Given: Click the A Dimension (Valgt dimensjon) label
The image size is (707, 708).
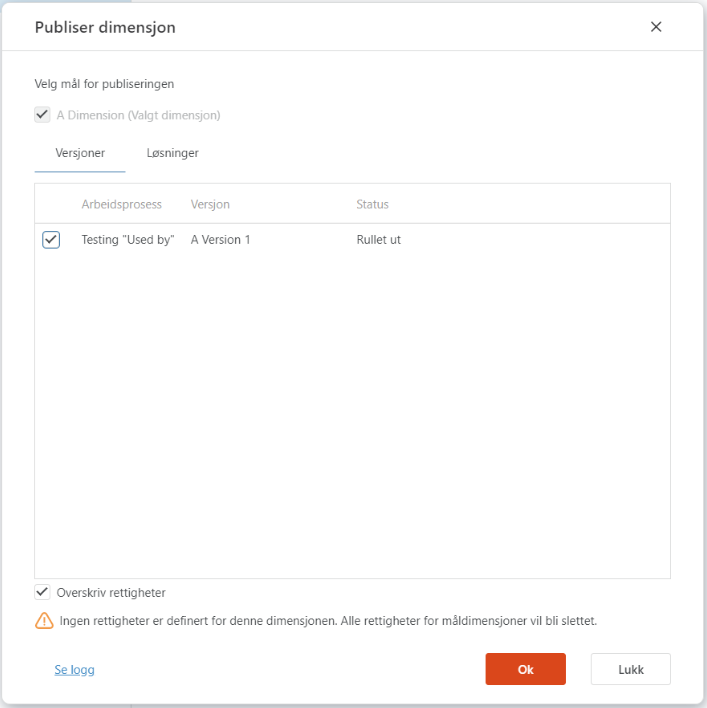Looking at the screenshot, I should tap(138, 115).
